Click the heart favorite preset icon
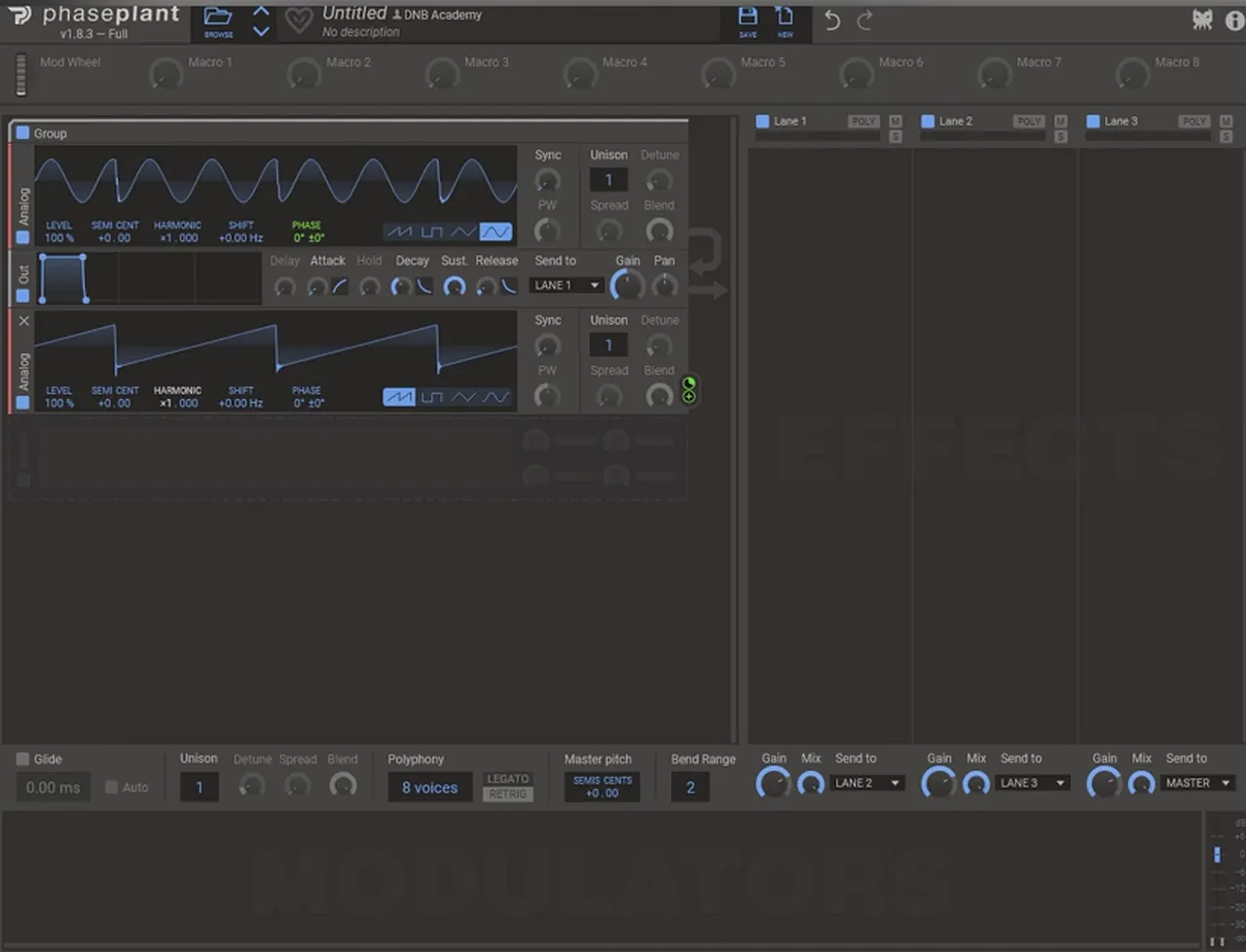This screenshot has height=952, width=1246. tap(299, 20)
